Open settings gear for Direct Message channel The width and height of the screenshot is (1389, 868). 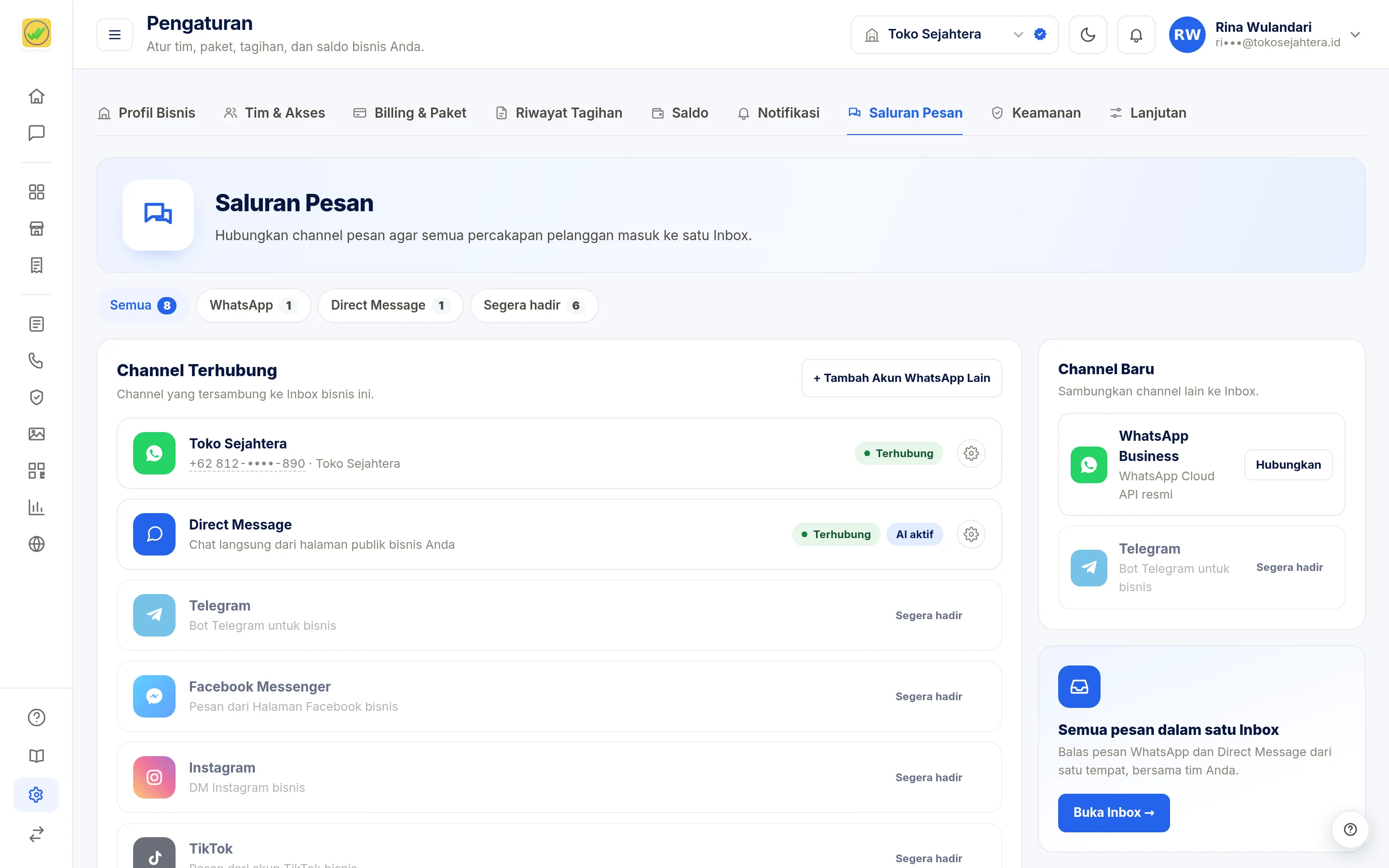coord(971,534)
